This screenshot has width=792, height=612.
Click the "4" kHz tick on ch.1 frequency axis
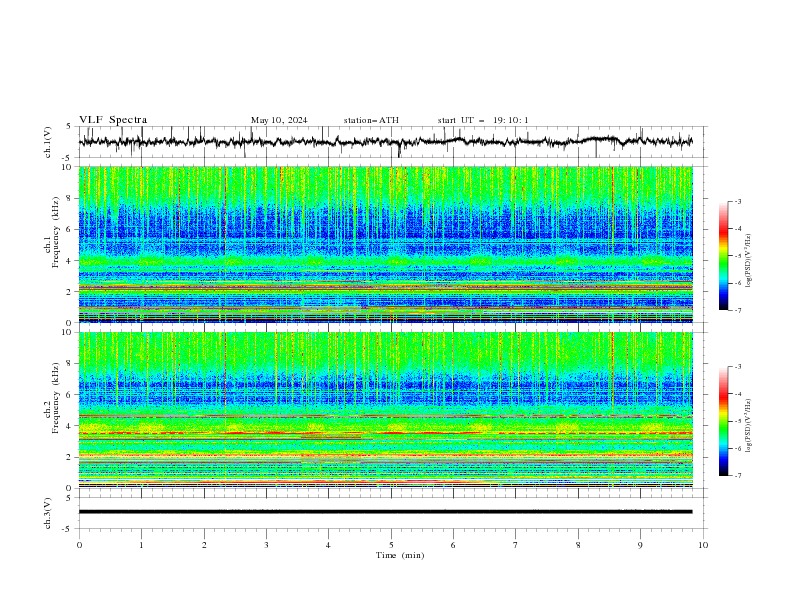[x=70, y=261]
